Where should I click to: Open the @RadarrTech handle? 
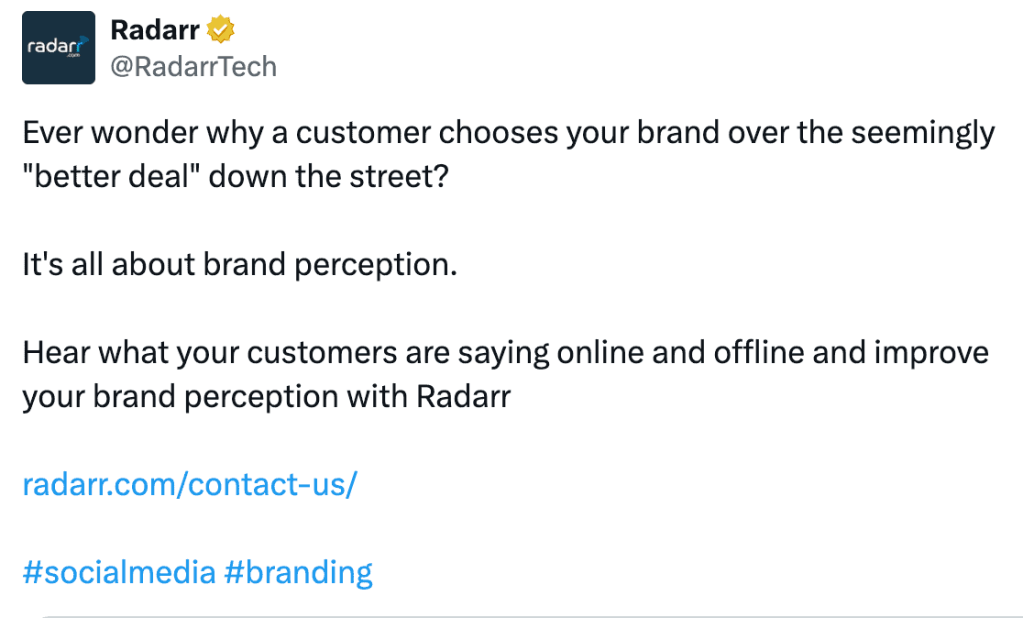tap(193, 66)
